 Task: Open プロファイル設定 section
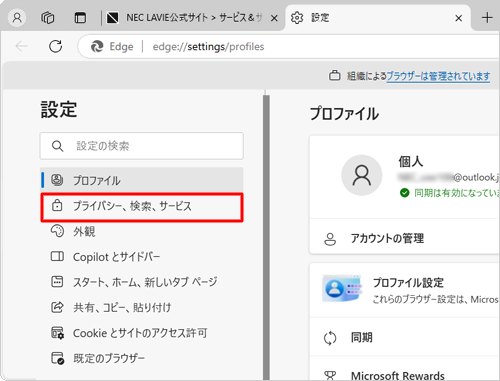(x=405, y=290)
